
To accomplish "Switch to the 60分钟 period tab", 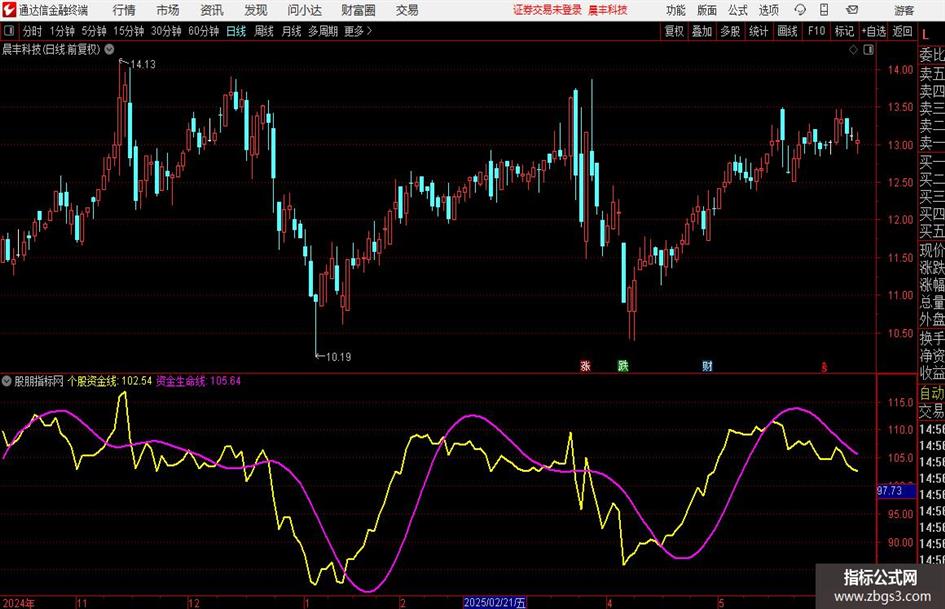I will pyautogui.click(x=203, y=31).
